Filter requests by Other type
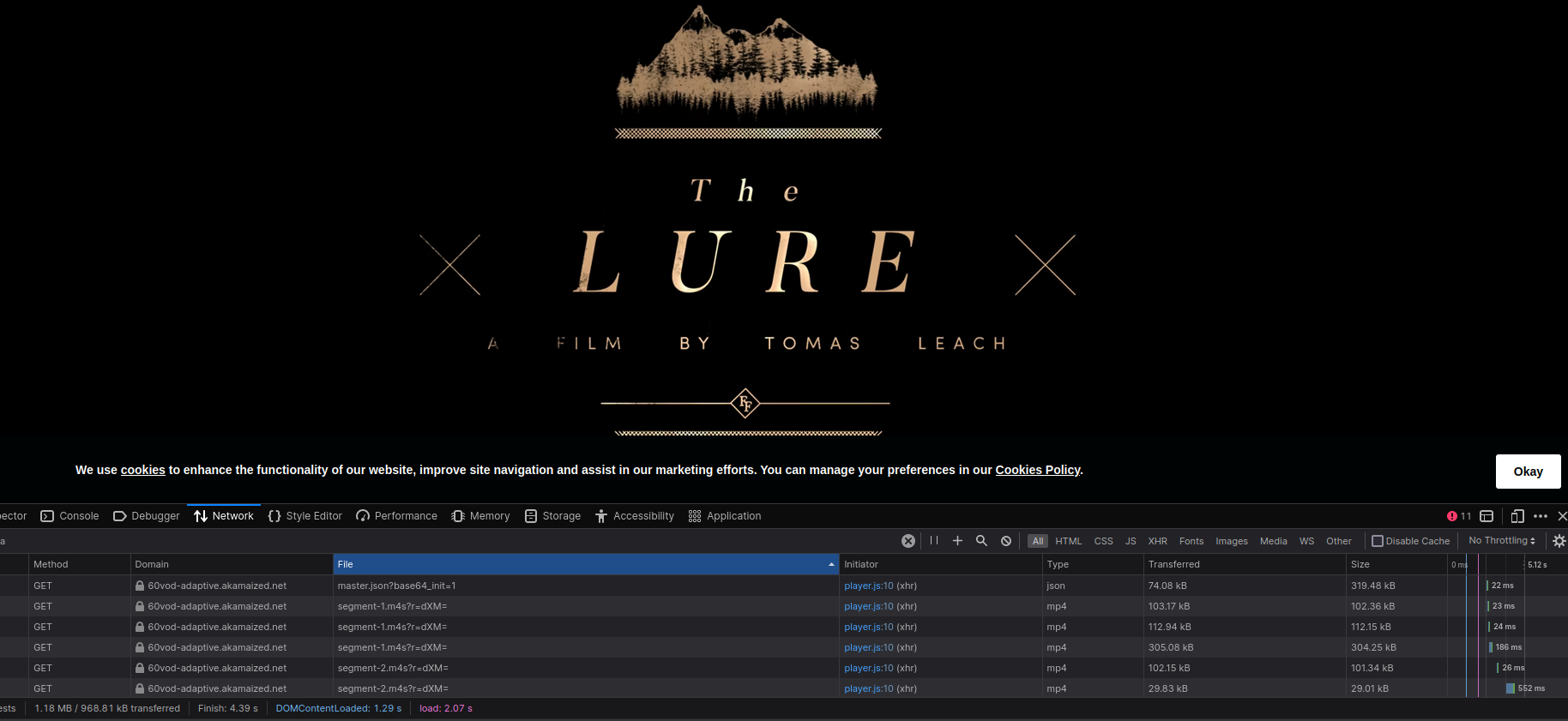Viewport: 1568px width, 721px height. [1339, 541]
